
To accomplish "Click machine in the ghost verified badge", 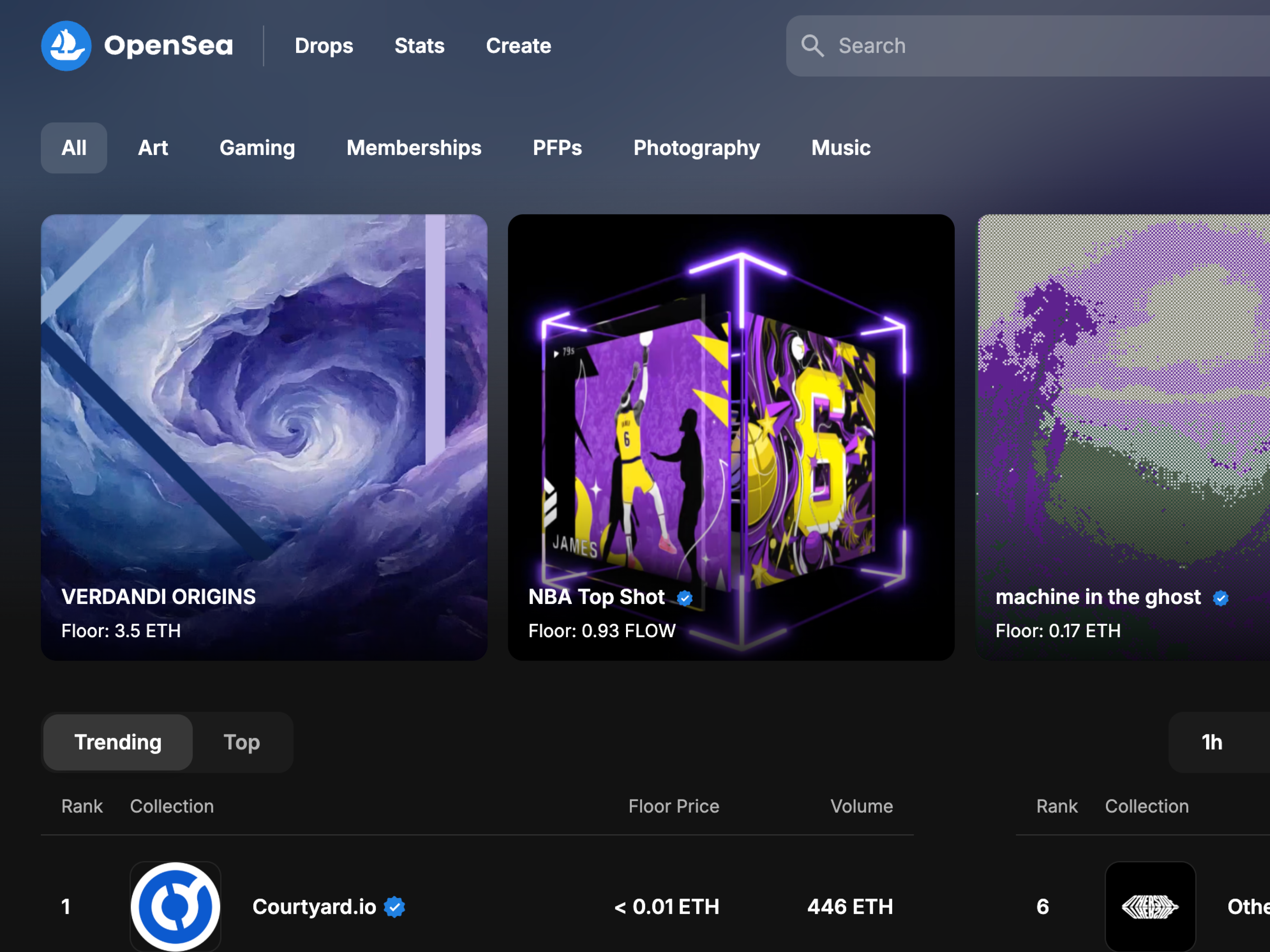I will pyautogui.click(x=1220, y=598).
